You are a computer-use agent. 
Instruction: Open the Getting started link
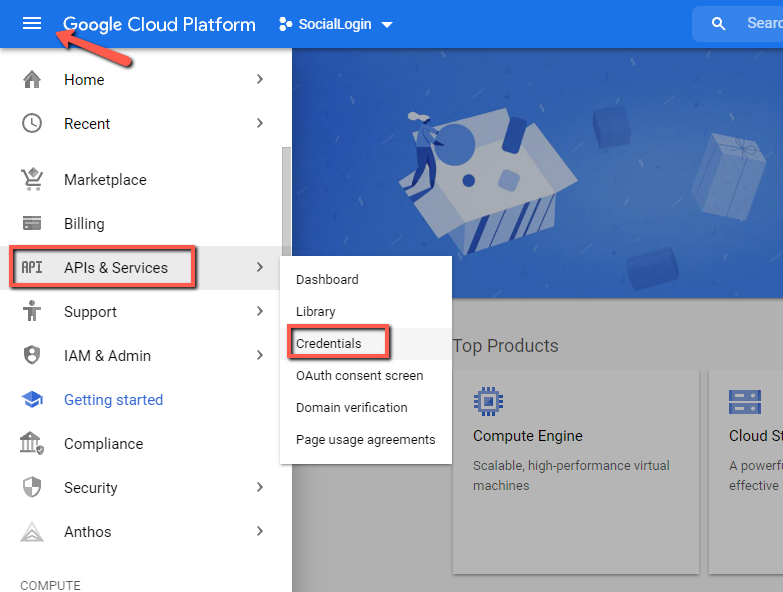coord(113,400)
